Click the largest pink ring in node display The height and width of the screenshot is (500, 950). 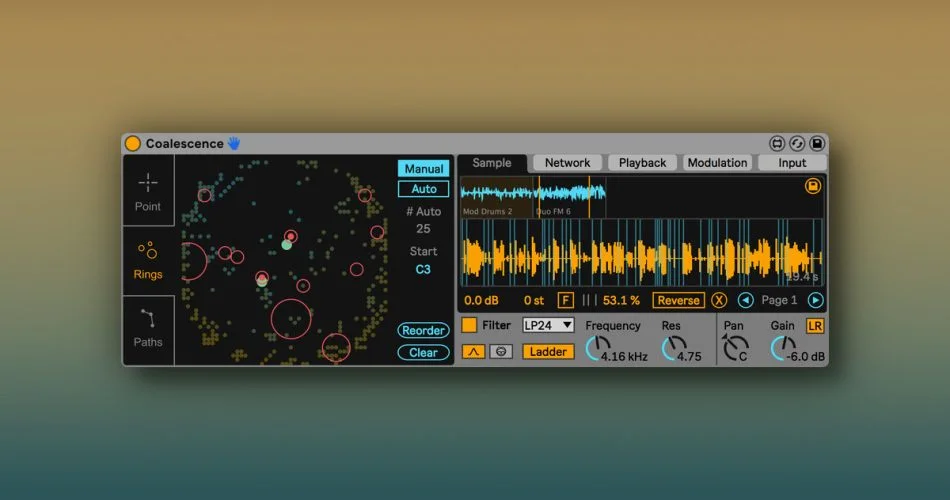(x=291, y=319)
